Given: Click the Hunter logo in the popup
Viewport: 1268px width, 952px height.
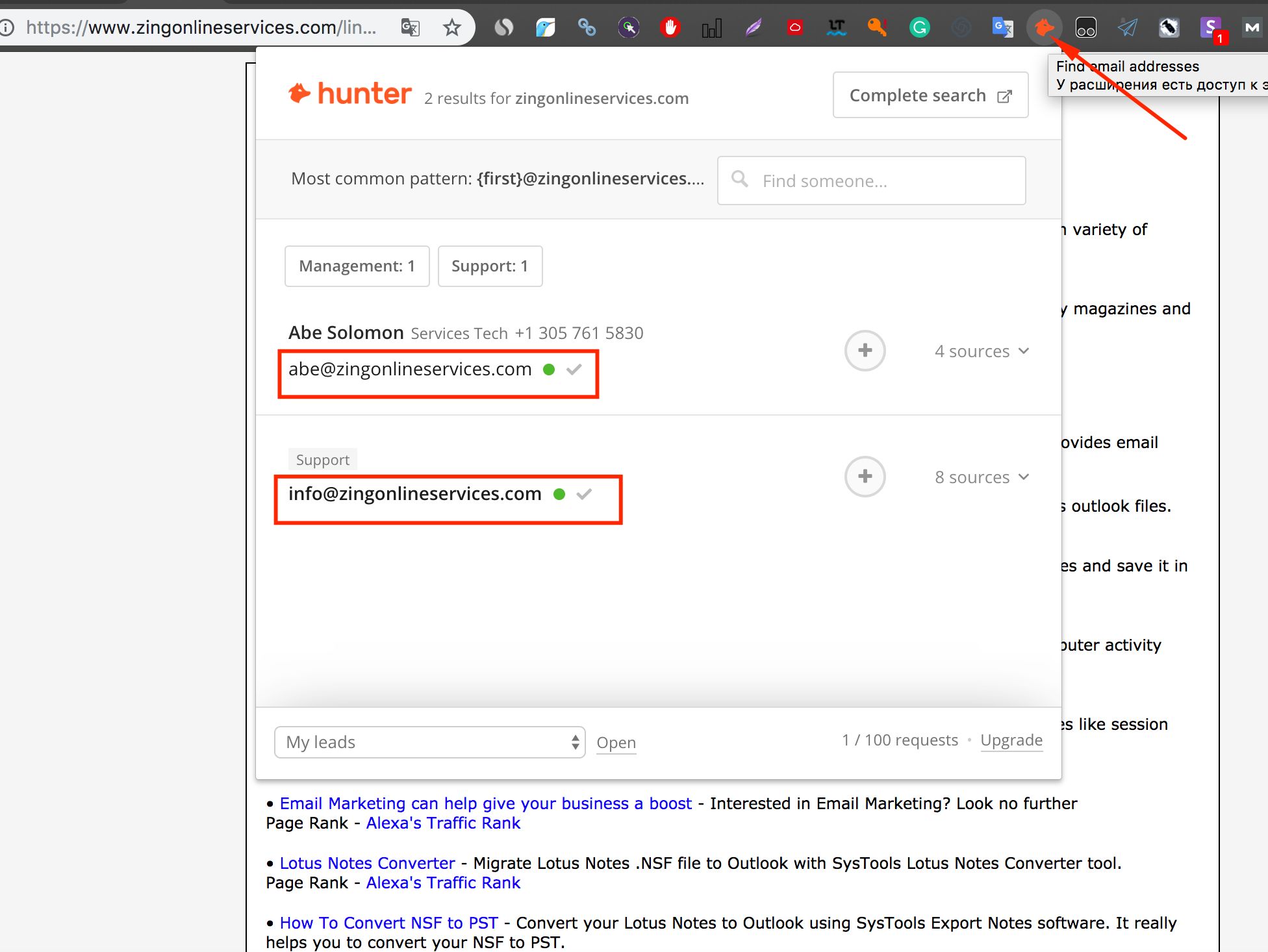Looking at the screenshot, I should (x=349, y=94).
